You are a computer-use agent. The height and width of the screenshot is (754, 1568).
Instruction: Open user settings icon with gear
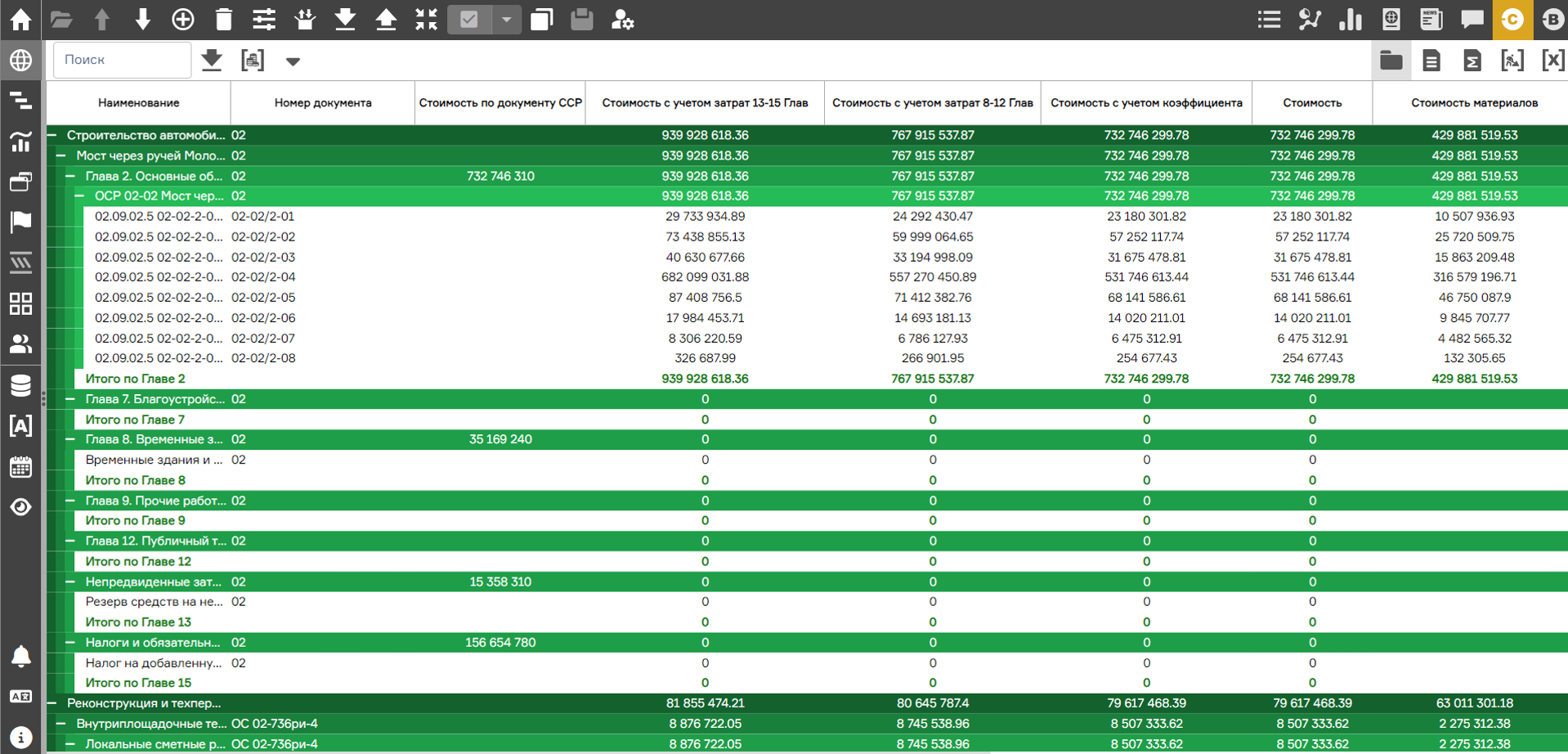pyautogui.click(x=622, y=20)
